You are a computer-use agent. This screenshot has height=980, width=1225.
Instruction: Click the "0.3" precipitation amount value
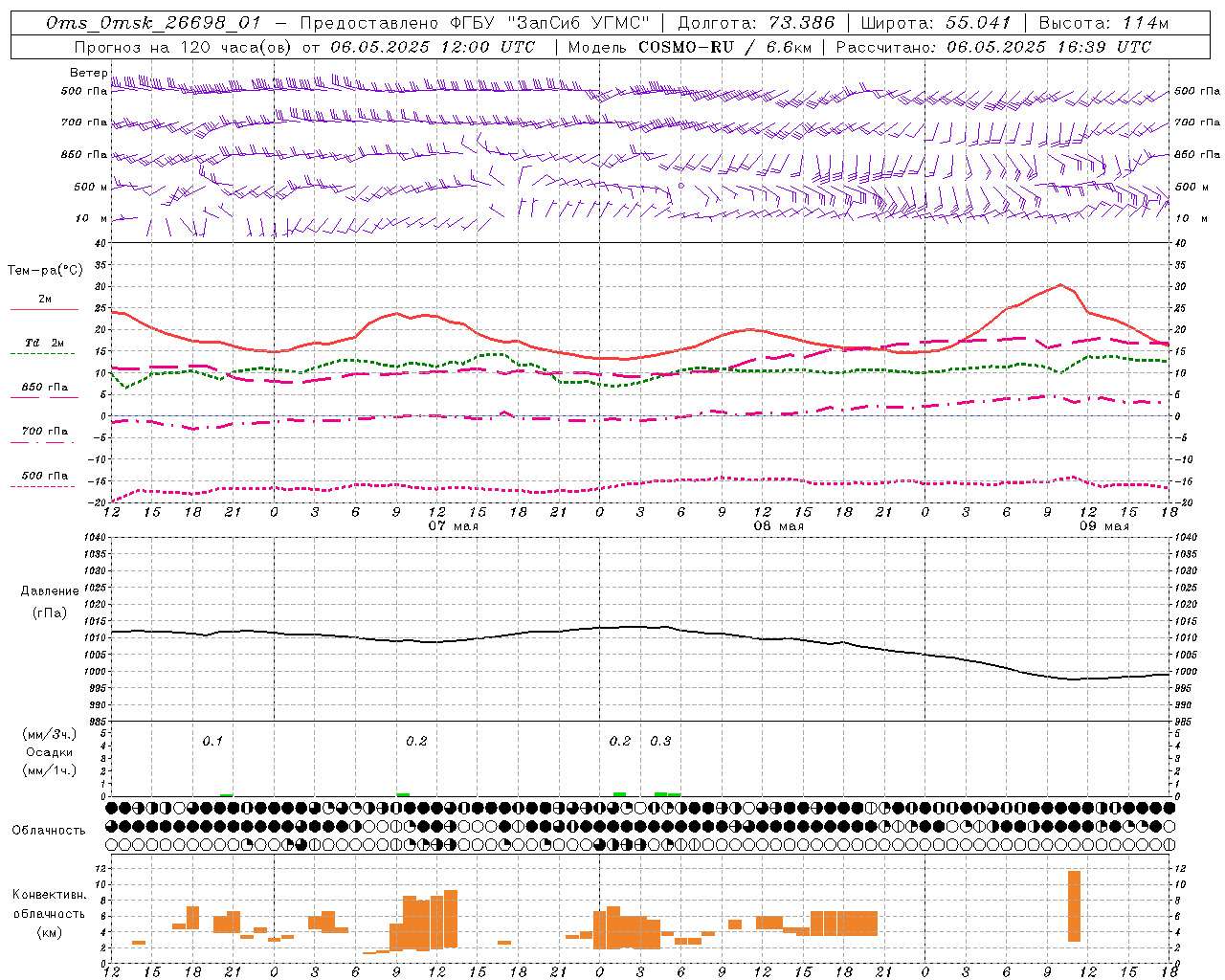(660, 741)
